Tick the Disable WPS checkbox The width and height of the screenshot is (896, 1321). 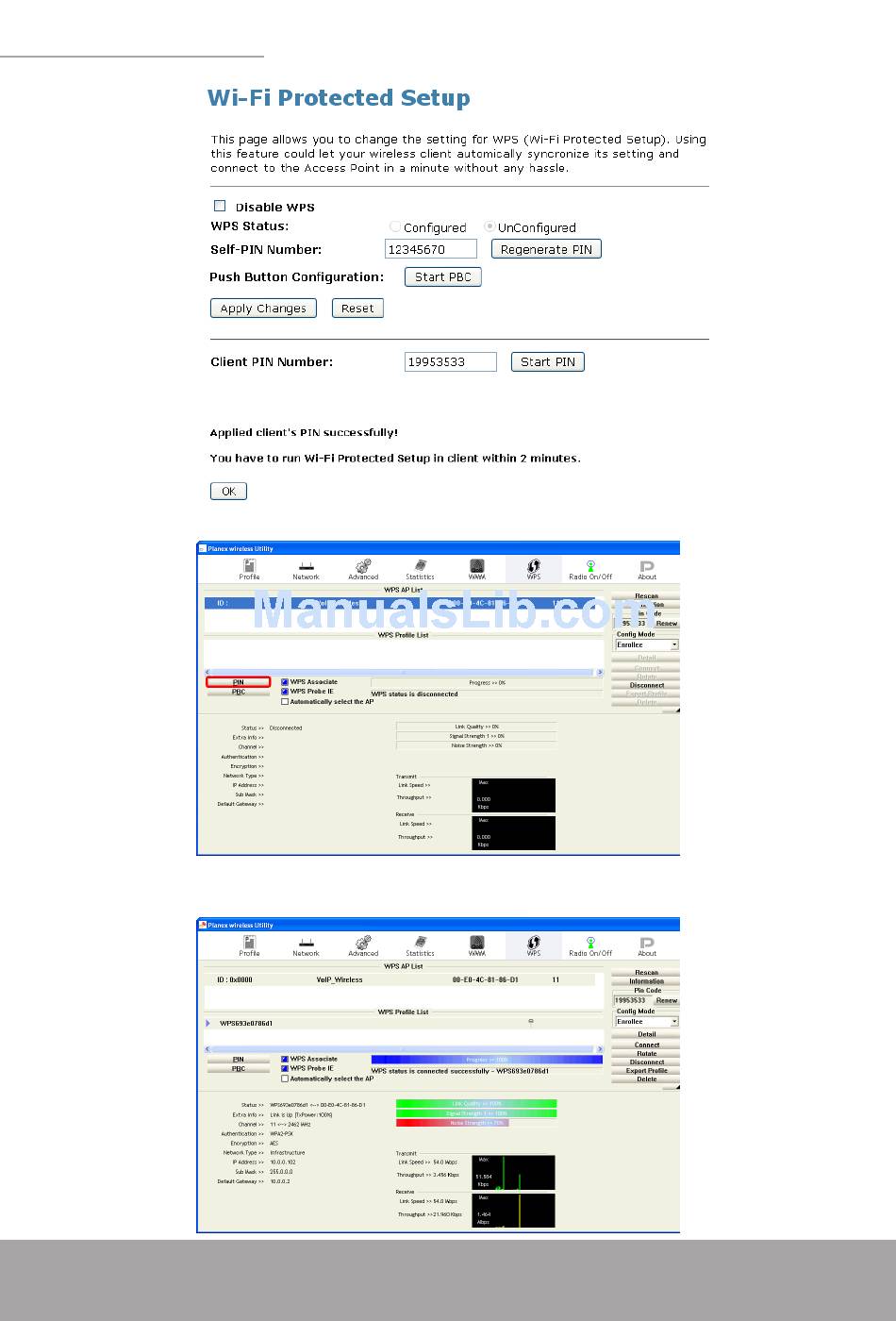220,206
